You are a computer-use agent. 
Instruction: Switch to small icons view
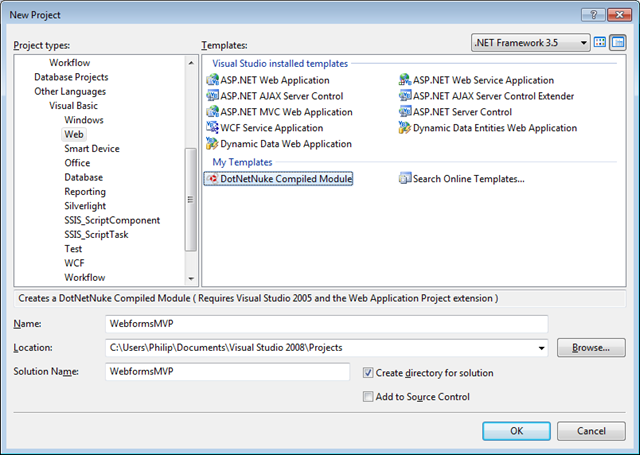[618, 42]
